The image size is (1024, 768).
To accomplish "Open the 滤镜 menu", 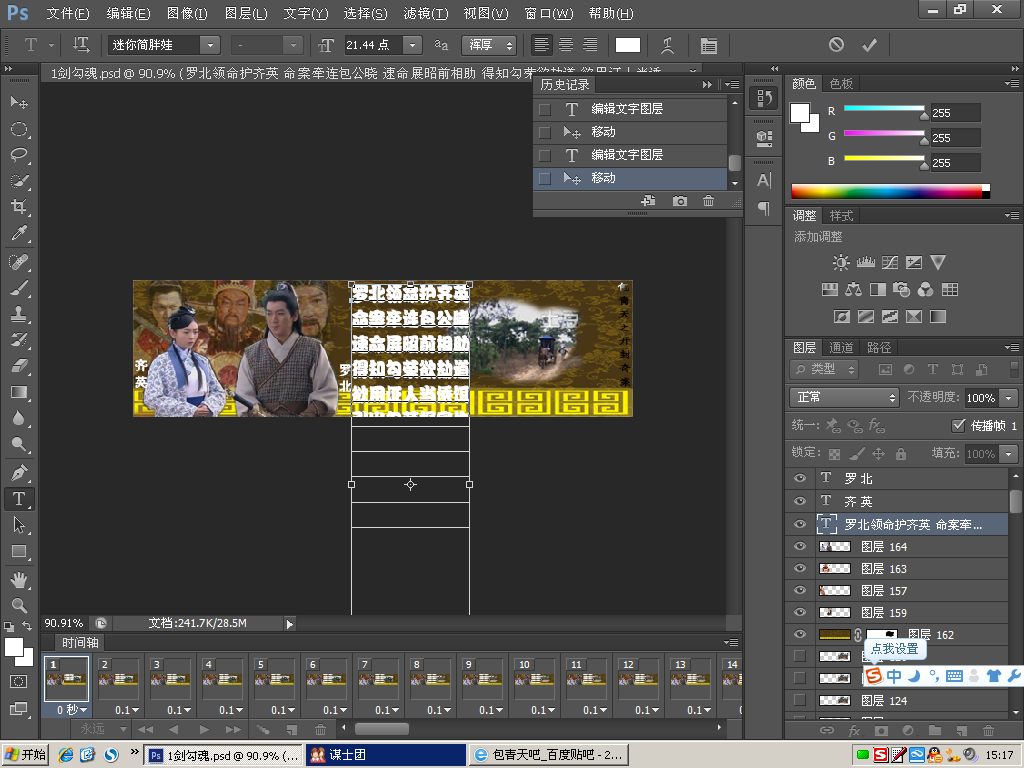I will coord(425,14).
